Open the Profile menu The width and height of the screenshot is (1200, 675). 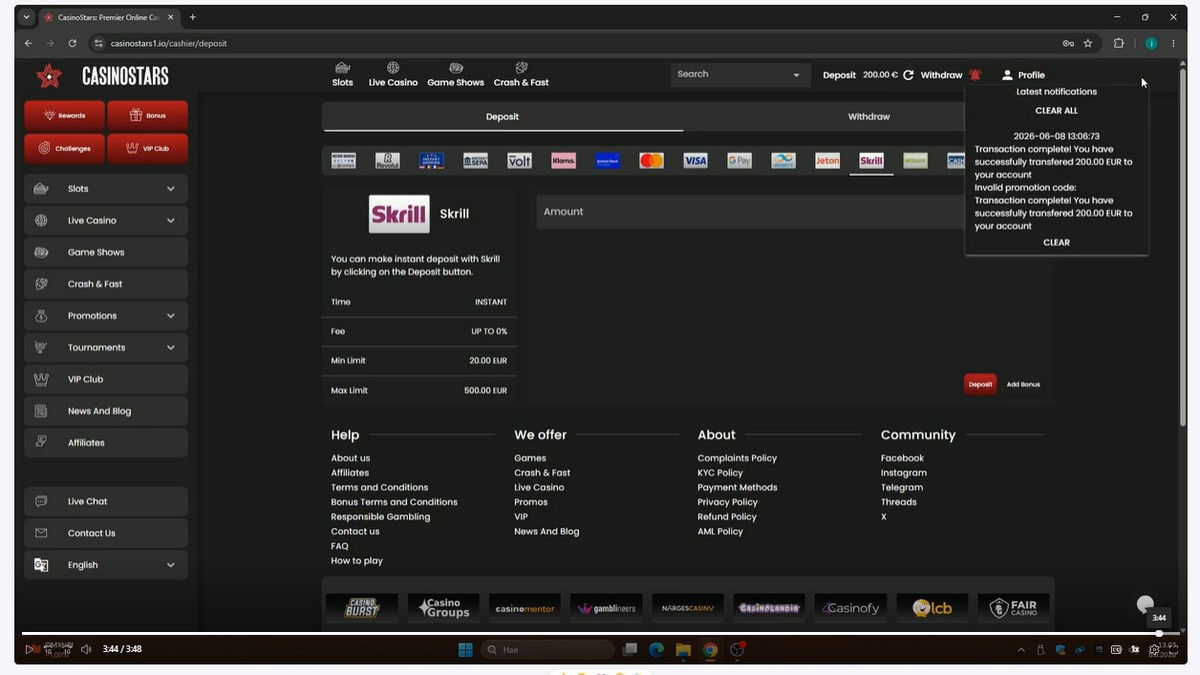(1023, 75)
